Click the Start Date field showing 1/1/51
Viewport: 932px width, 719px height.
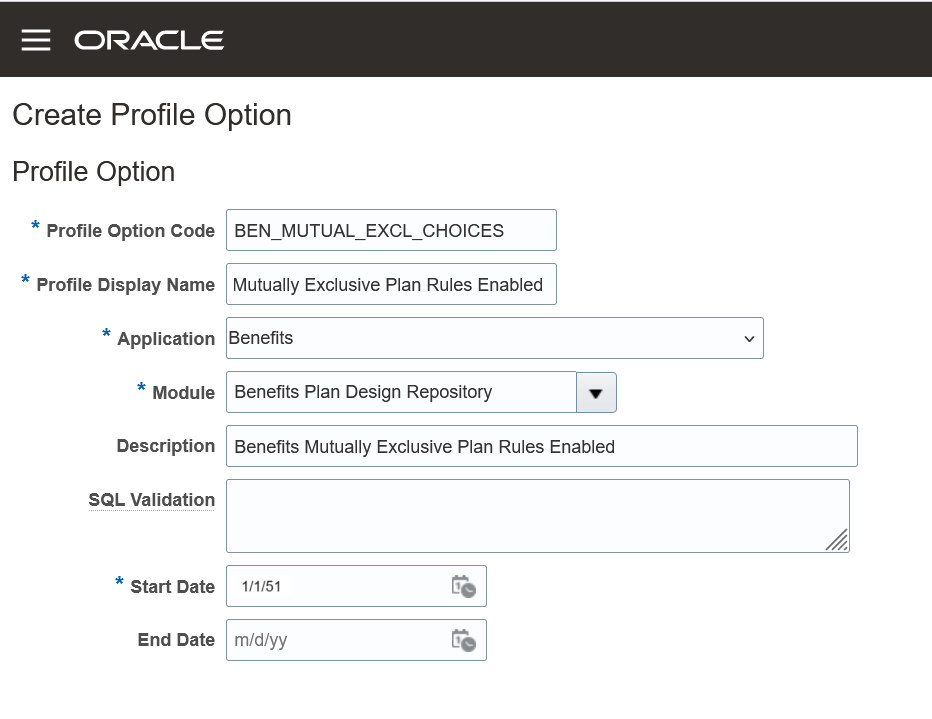pyautogui.click(x=336, y=587)
